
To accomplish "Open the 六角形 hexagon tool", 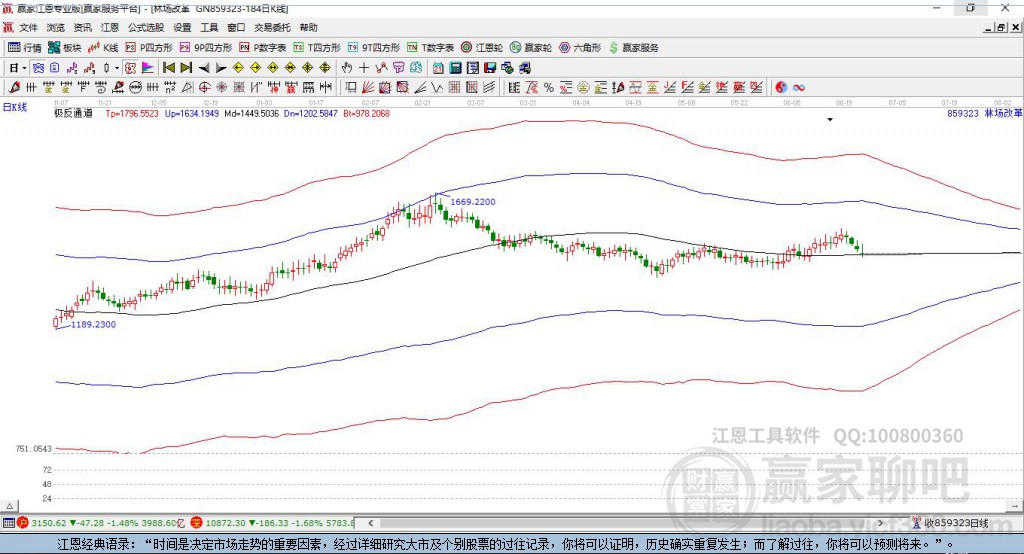I will click(x=580, y=48).
